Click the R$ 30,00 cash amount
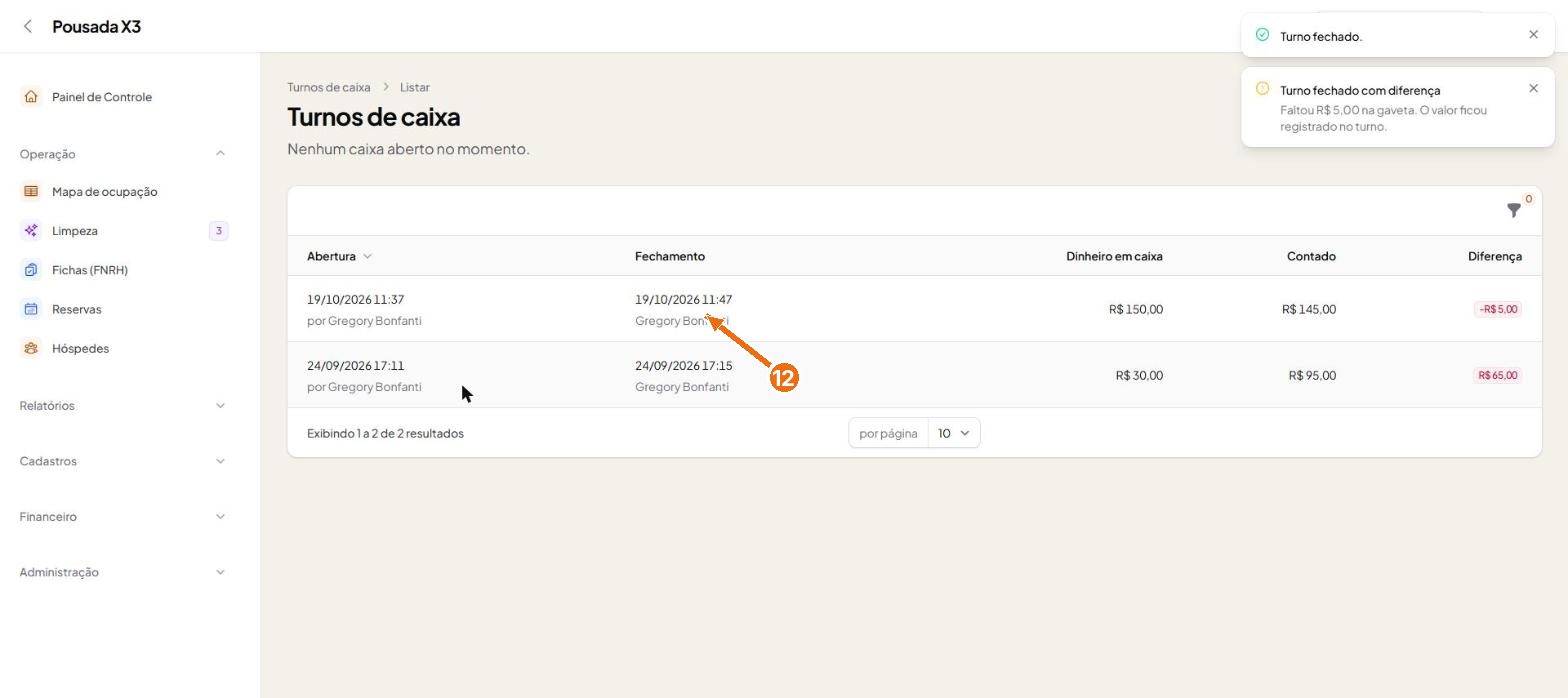 (1139, 375)
